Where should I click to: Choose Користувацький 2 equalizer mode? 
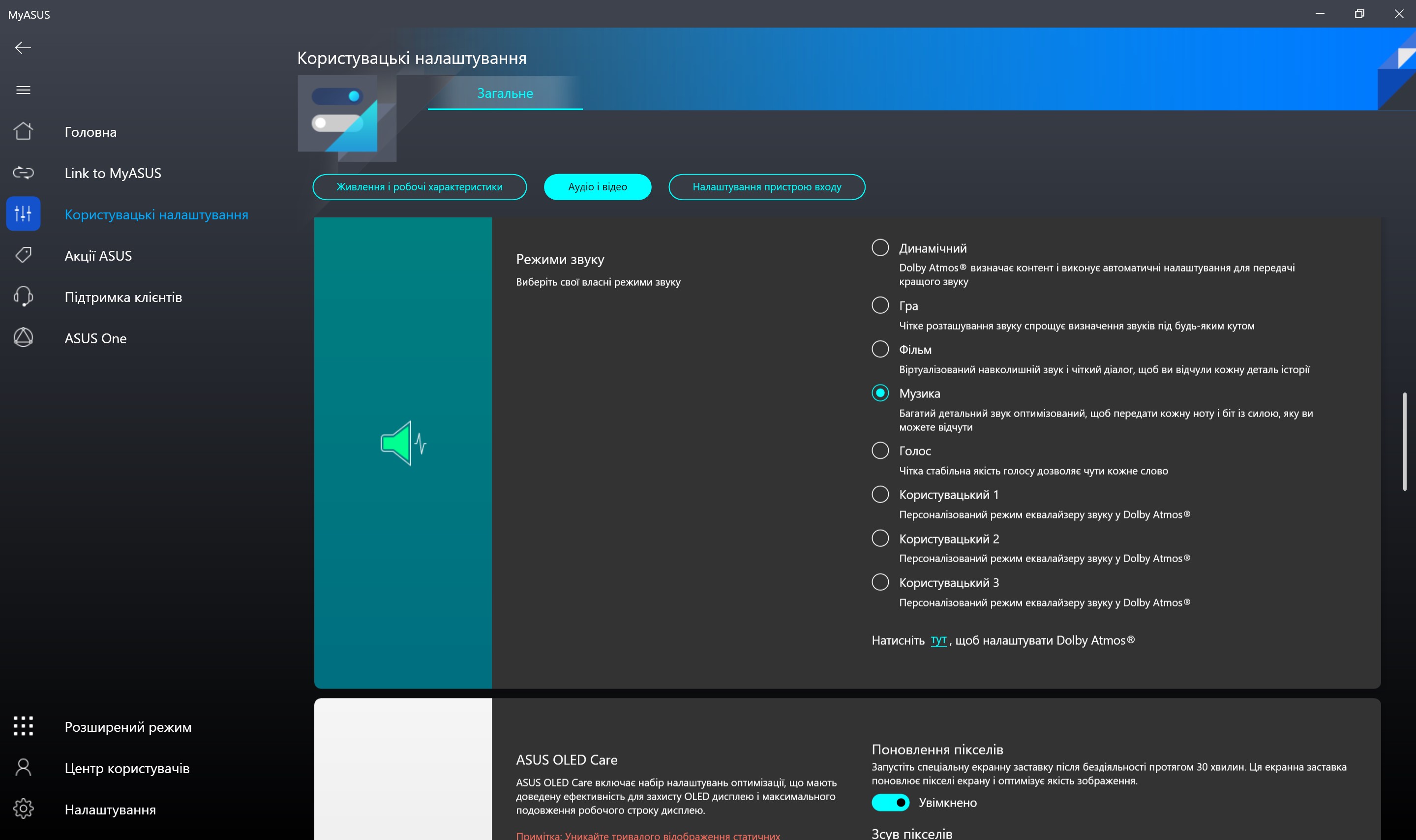pos(880,538)
